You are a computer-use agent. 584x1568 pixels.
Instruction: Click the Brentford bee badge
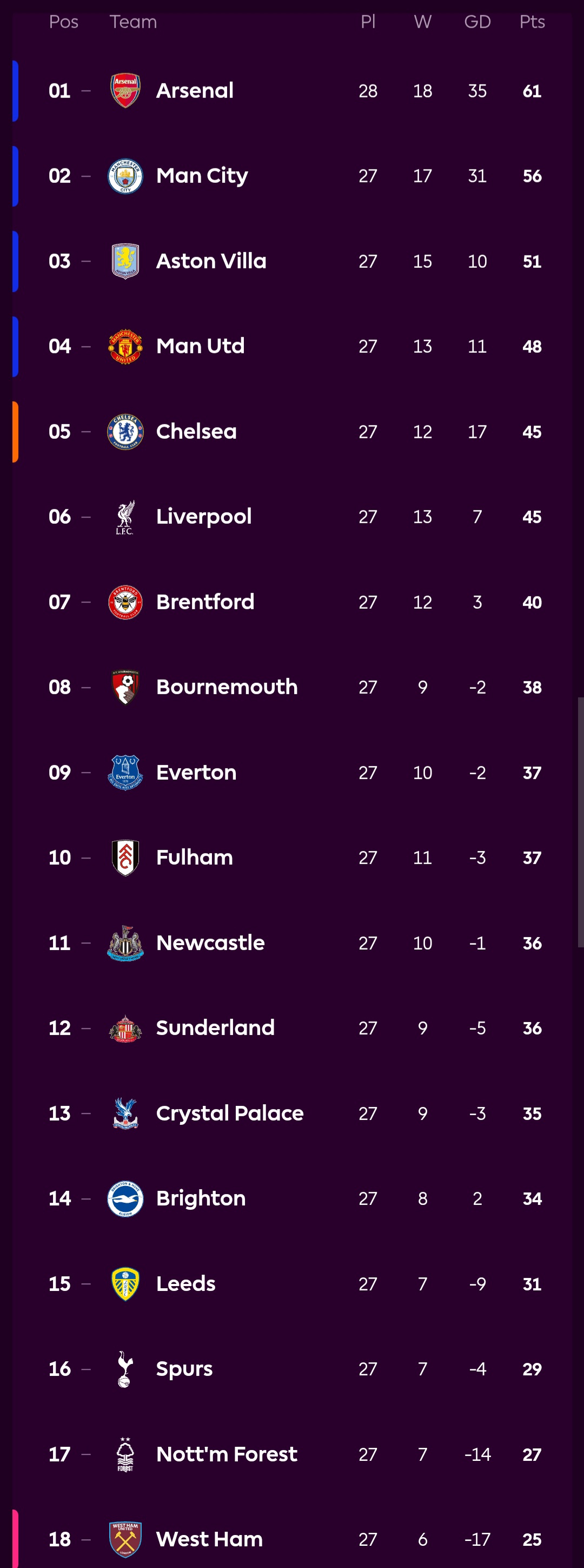(x=125, y=602)
